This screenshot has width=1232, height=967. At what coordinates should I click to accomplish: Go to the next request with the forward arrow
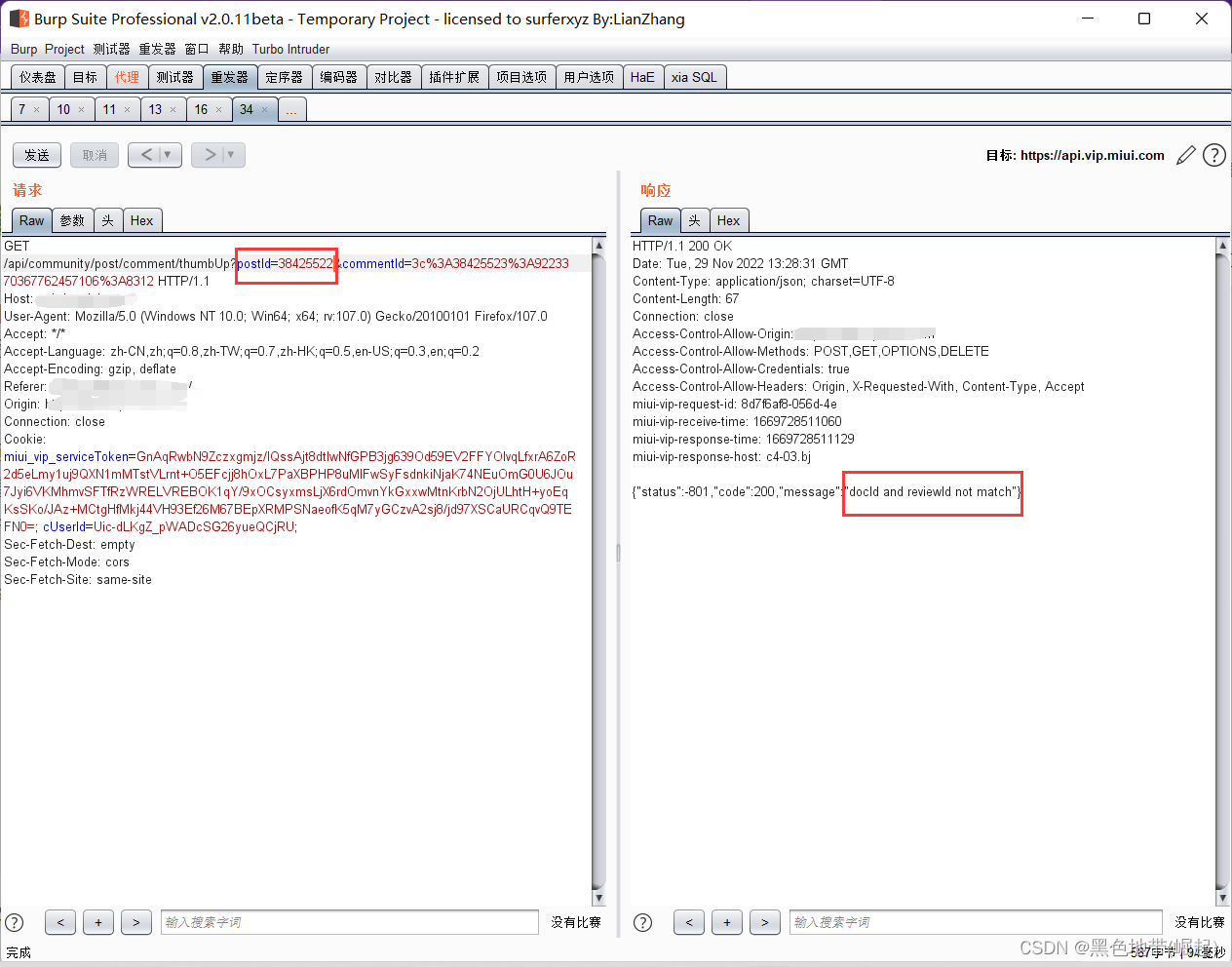pyautogui.click(x=208, y=155)
